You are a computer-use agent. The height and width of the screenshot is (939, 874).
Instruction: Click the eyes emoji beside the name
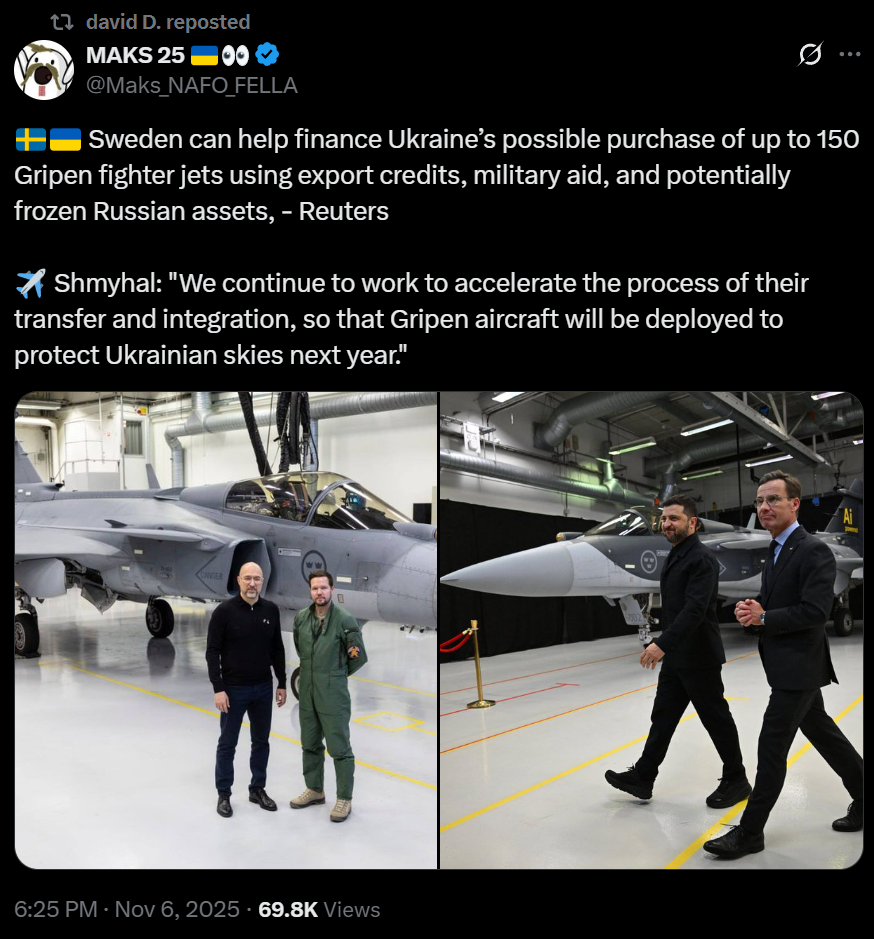235,56
